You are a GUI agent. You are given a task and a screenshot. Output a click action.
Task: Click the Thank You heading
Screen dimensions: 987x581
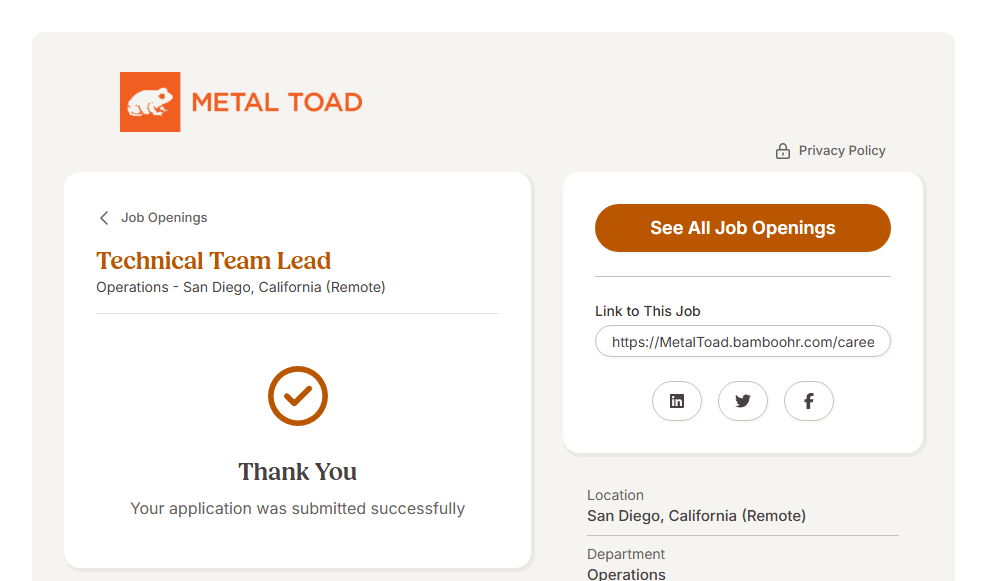click(x=297, y=472)
